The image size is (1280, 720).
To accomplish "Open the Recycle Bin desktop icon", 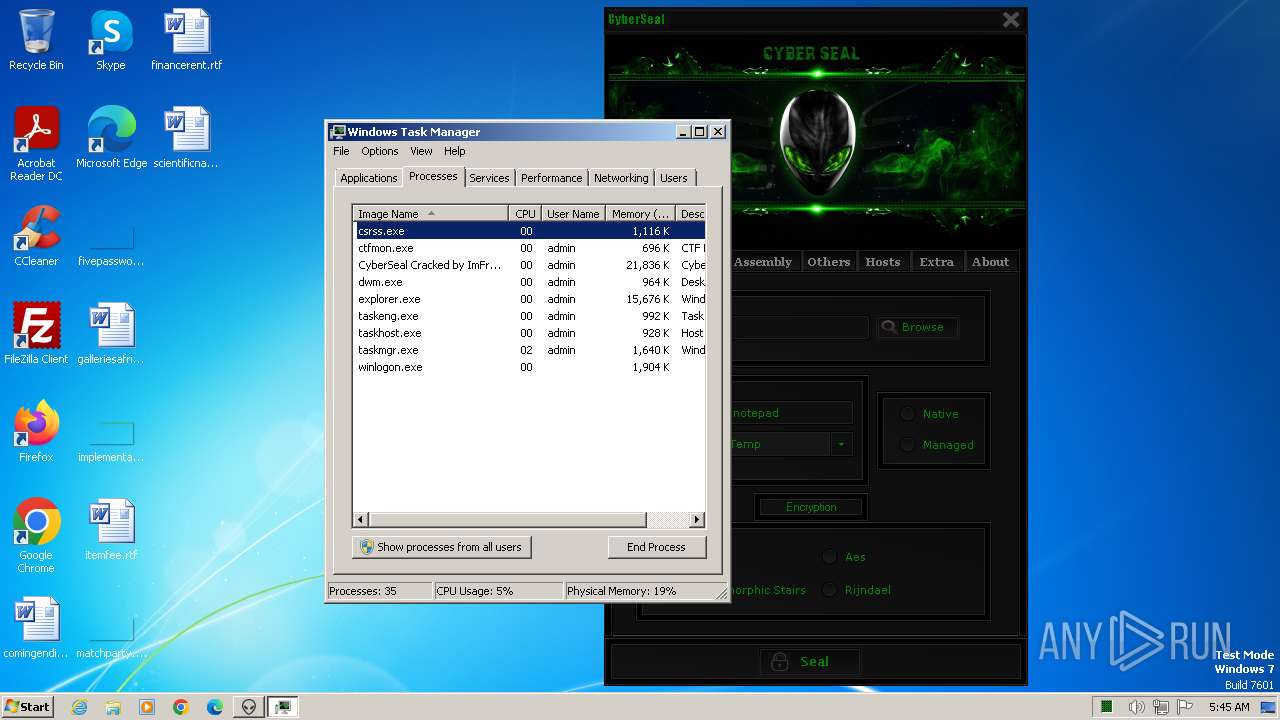I will (36, 40).
